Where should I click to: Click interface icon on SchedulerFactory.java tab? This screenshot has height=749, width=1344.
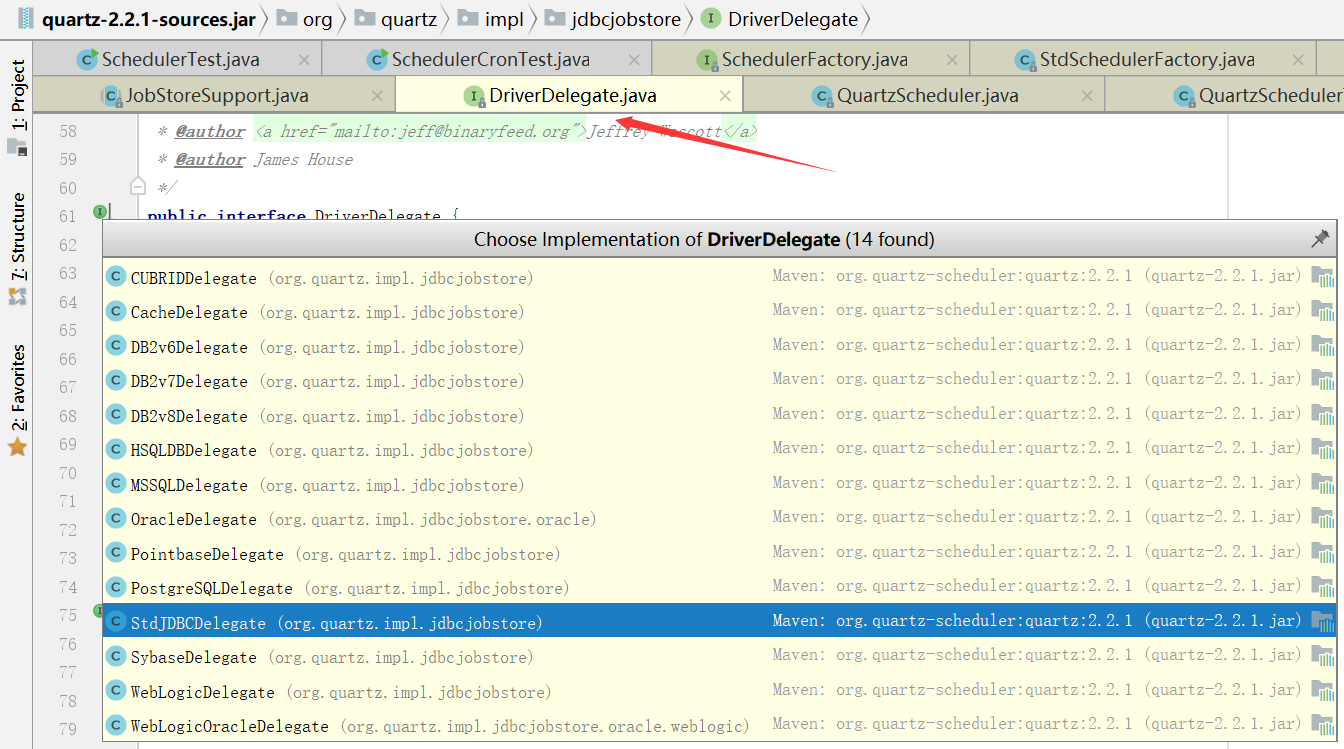click(x=707, y=60)
